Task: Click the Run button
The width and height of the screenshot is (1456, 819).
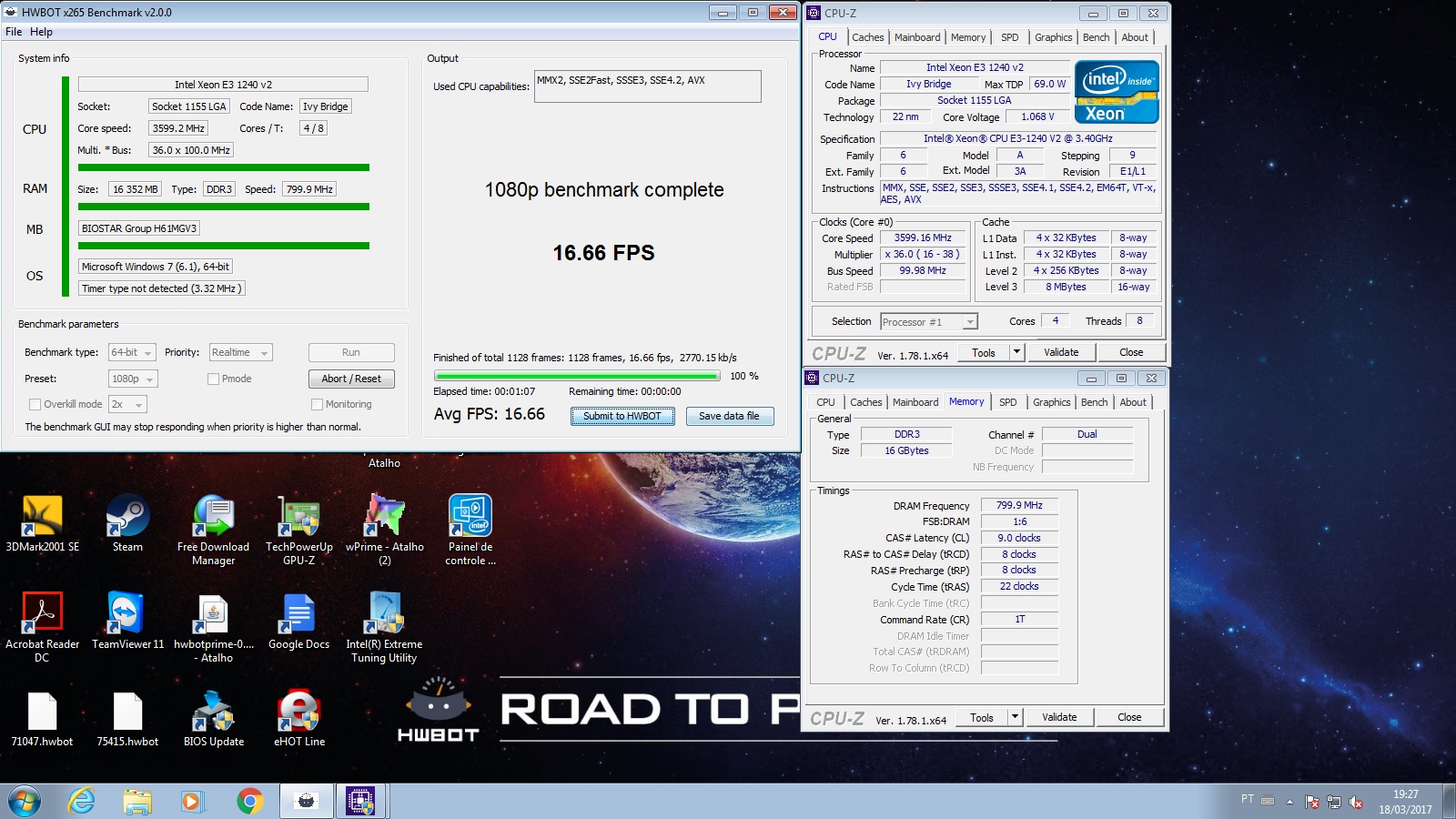Action: (x=351, y=352)
